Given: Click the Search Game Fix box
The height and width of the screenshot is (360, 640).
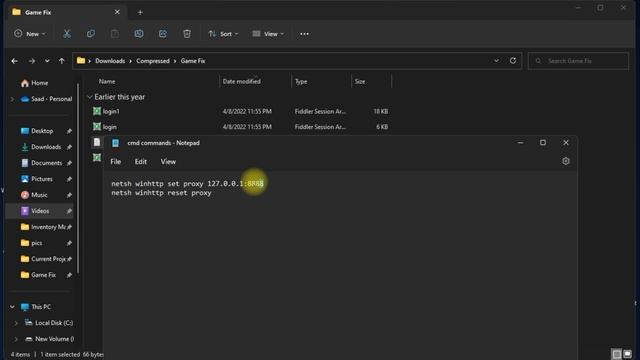Looking at the screenshot, I should (x=578, y=61).
